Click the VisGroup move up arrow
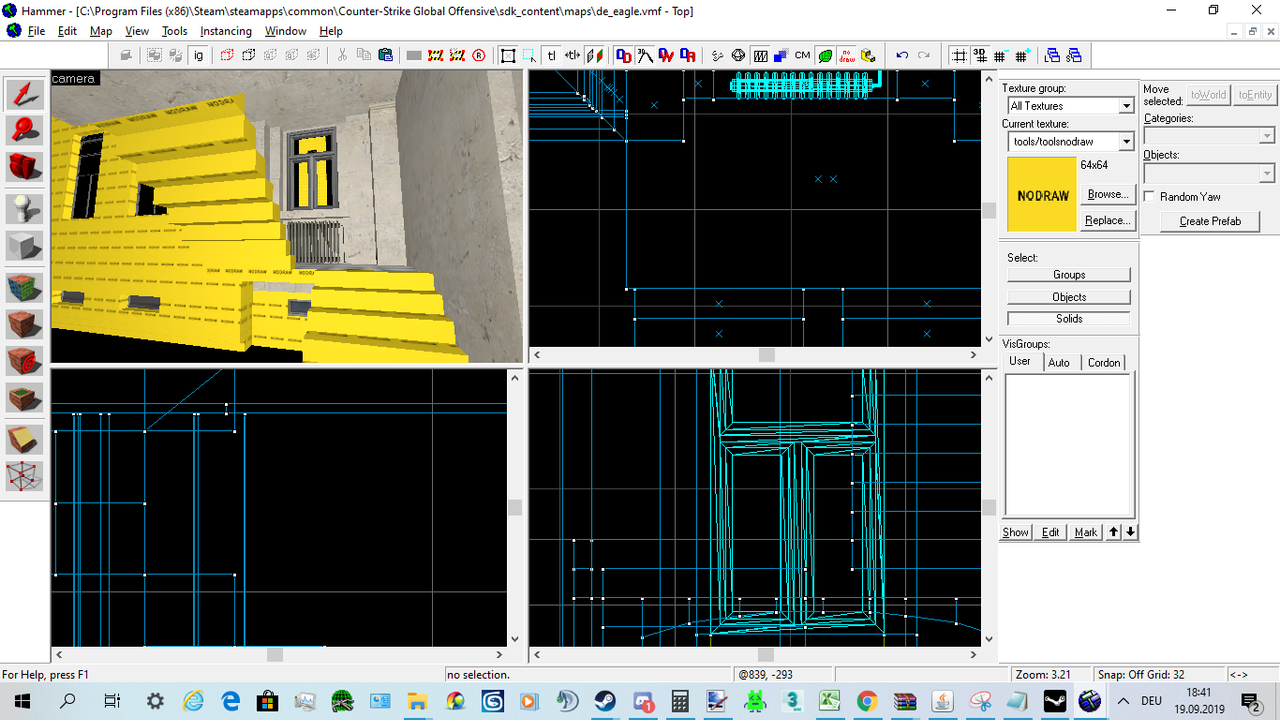Screen dimensions: 1280x720 click(1114, 532)
